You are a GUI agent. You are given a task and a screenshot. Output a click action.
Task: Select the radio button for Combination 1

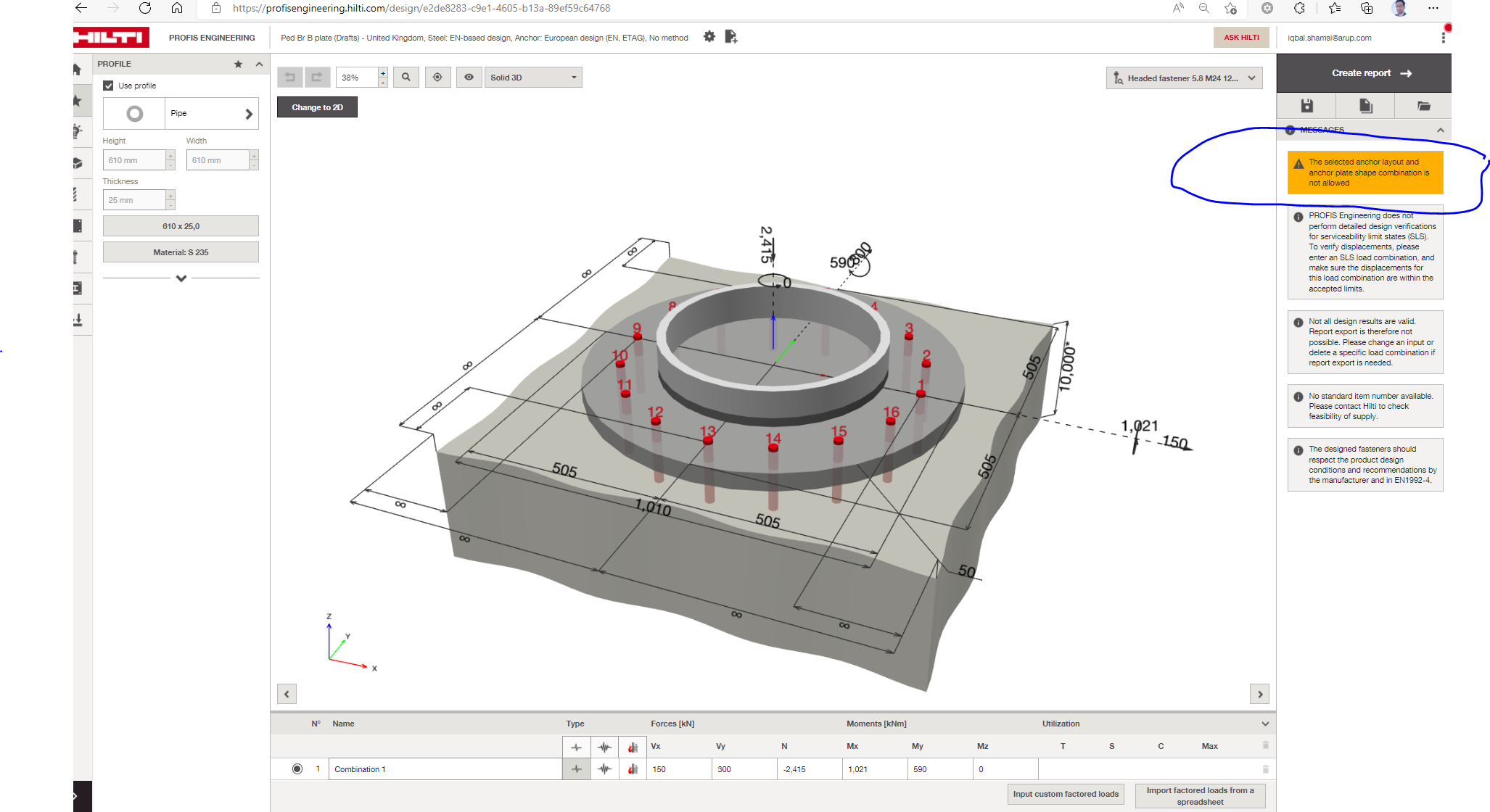298,768
